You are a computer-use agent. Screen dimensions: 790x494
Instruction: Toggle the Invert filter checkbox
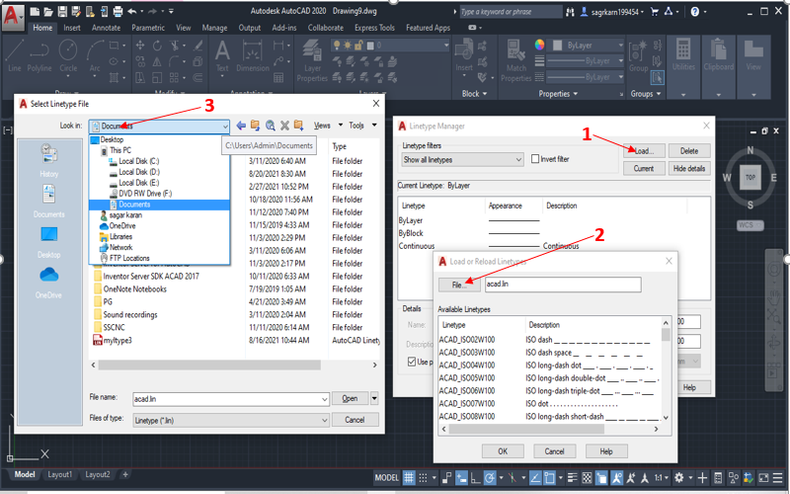pyautogui.click(x=535, y=159)
